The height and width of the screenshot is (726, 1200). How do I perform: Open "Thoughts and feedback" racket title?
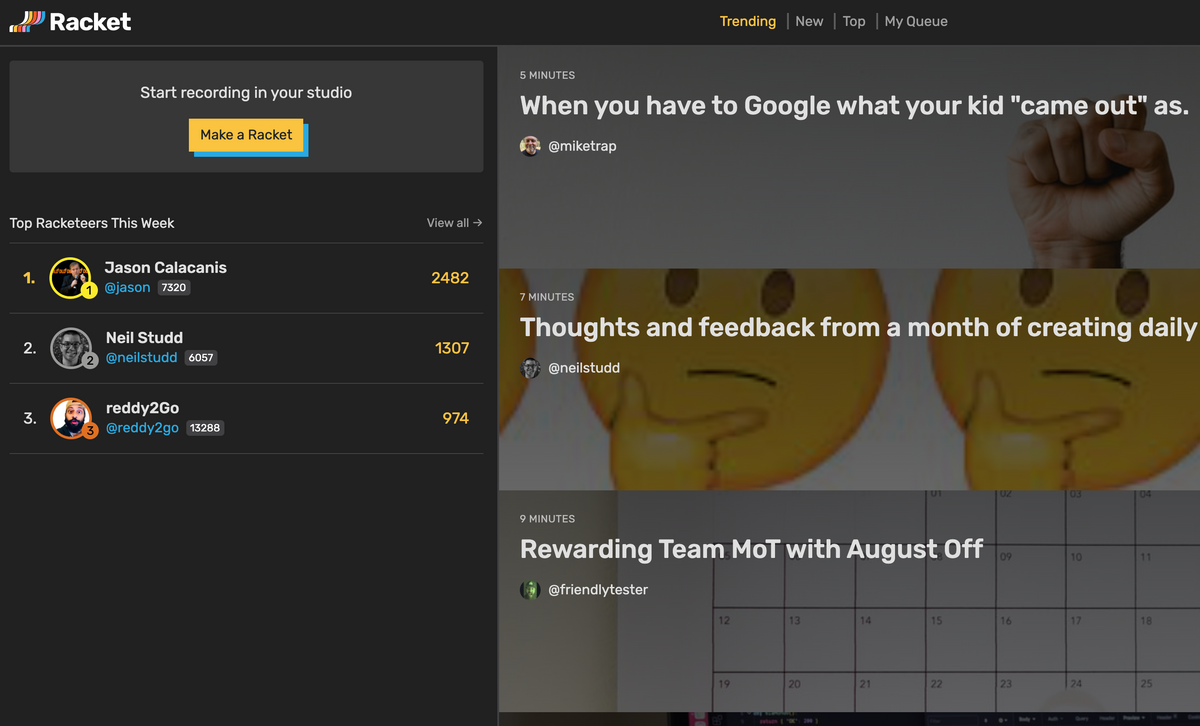point(858,328)
